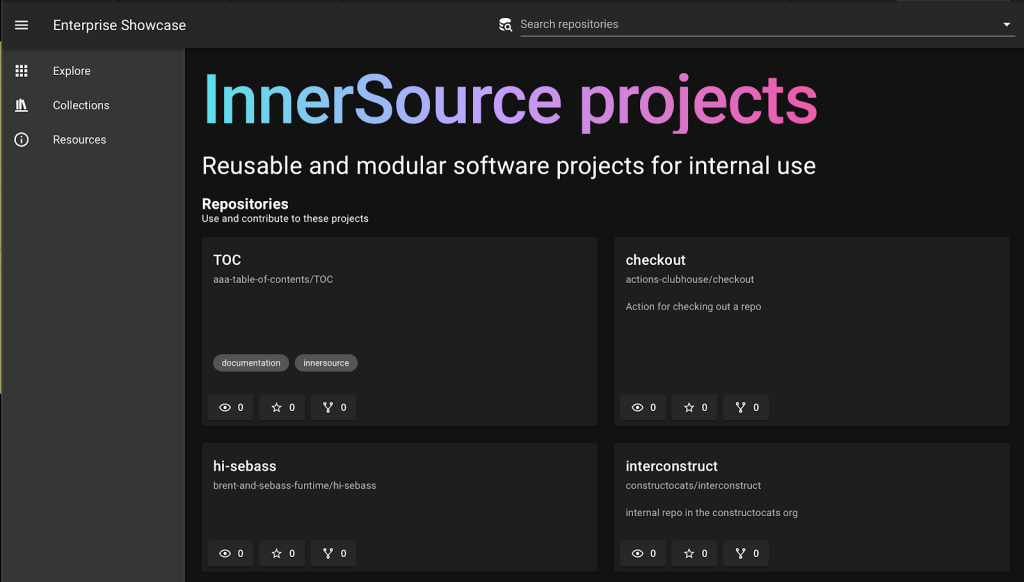The width and height of the screenshot is (1024, 582).
Task: Click the Collections books icon
Action: [21, 105]
